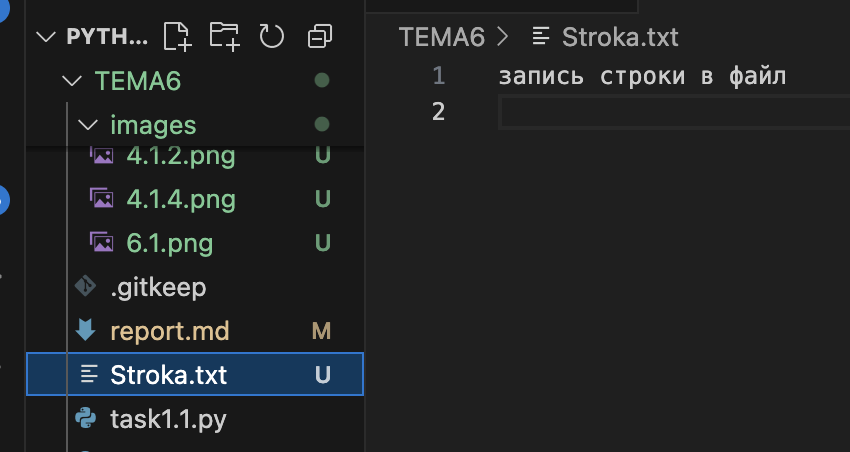The image size is (850, 452).
Task: Collapse the PYTH... root project section
Action: pyautogui.click(x=45, y=37)
